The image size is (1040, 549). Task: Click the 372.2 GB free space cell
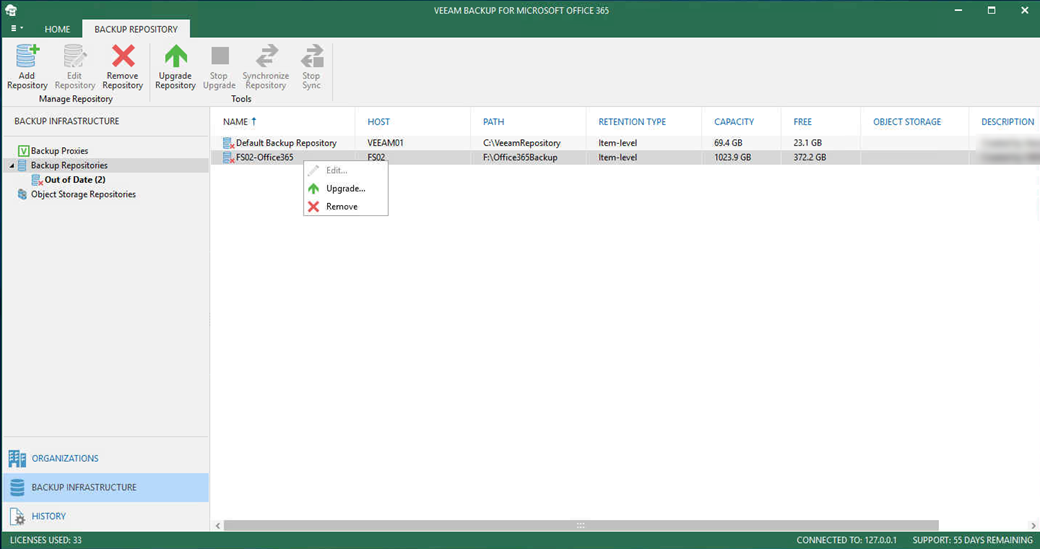pyautogui.click(x=810, y=157)
